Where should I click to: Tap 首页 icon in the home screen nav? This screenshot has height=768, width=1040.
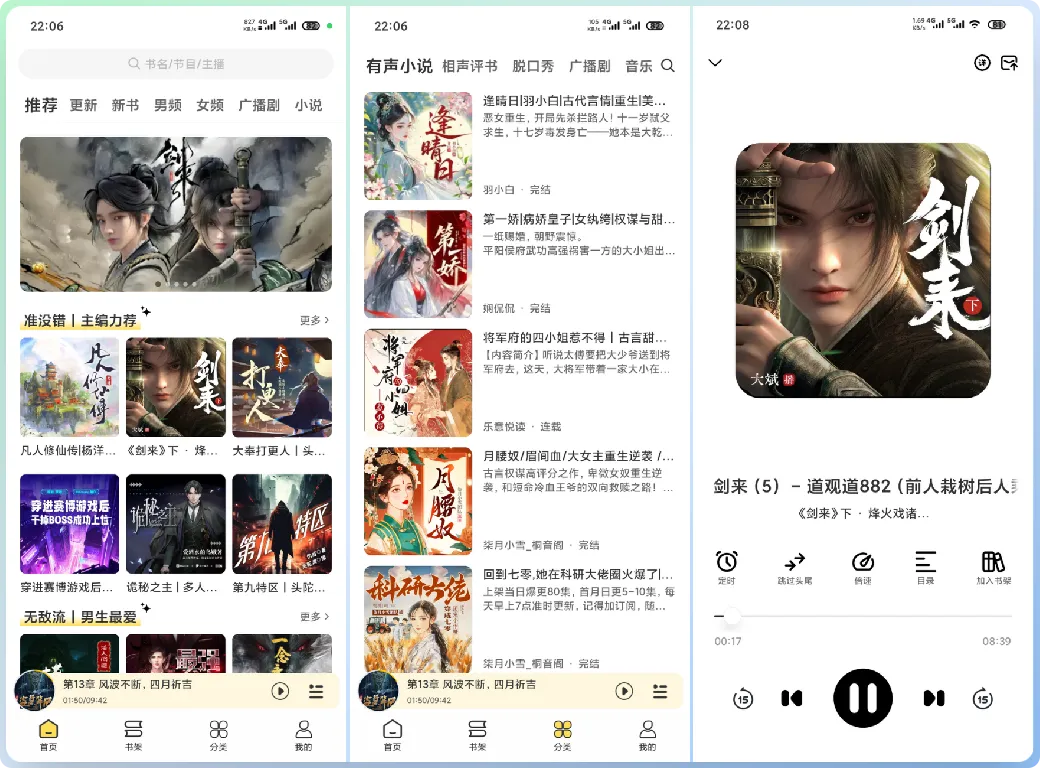pyautogui.click(x=48, y=730)
